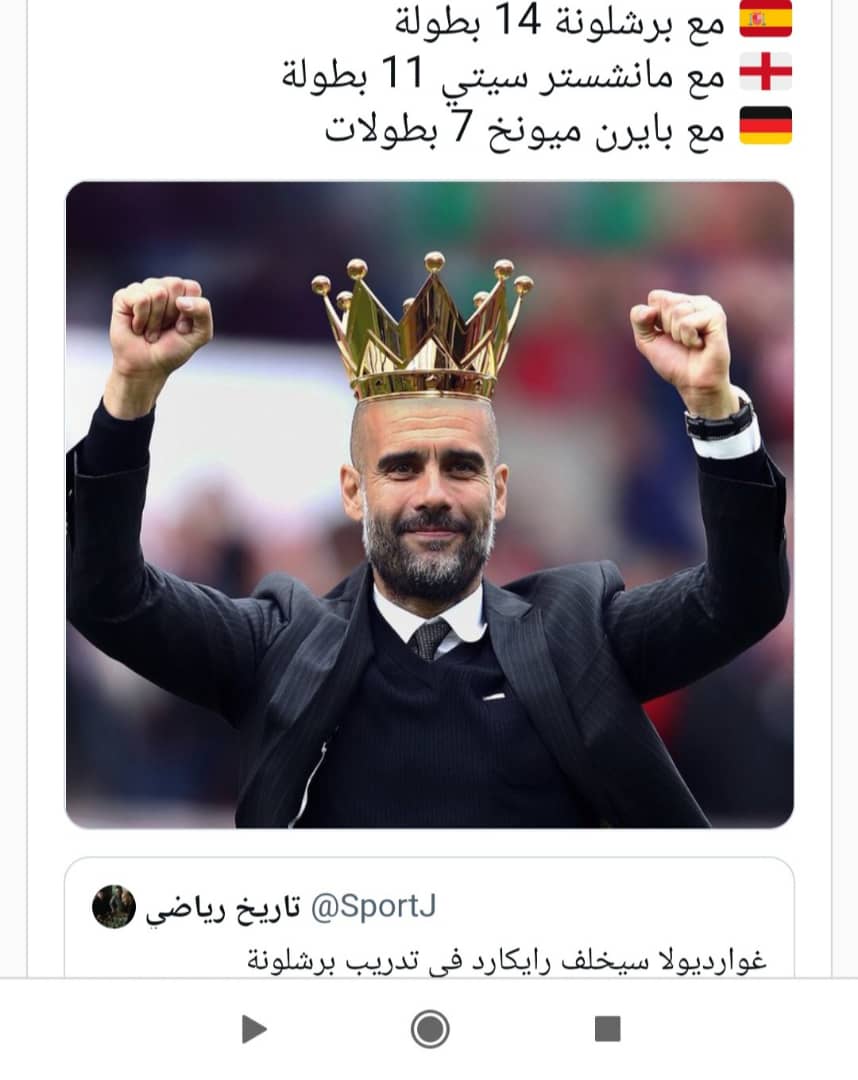Screen dimensions: 858x1080
Task: Tap the Android recents square button
Action: pos(607,1028)
